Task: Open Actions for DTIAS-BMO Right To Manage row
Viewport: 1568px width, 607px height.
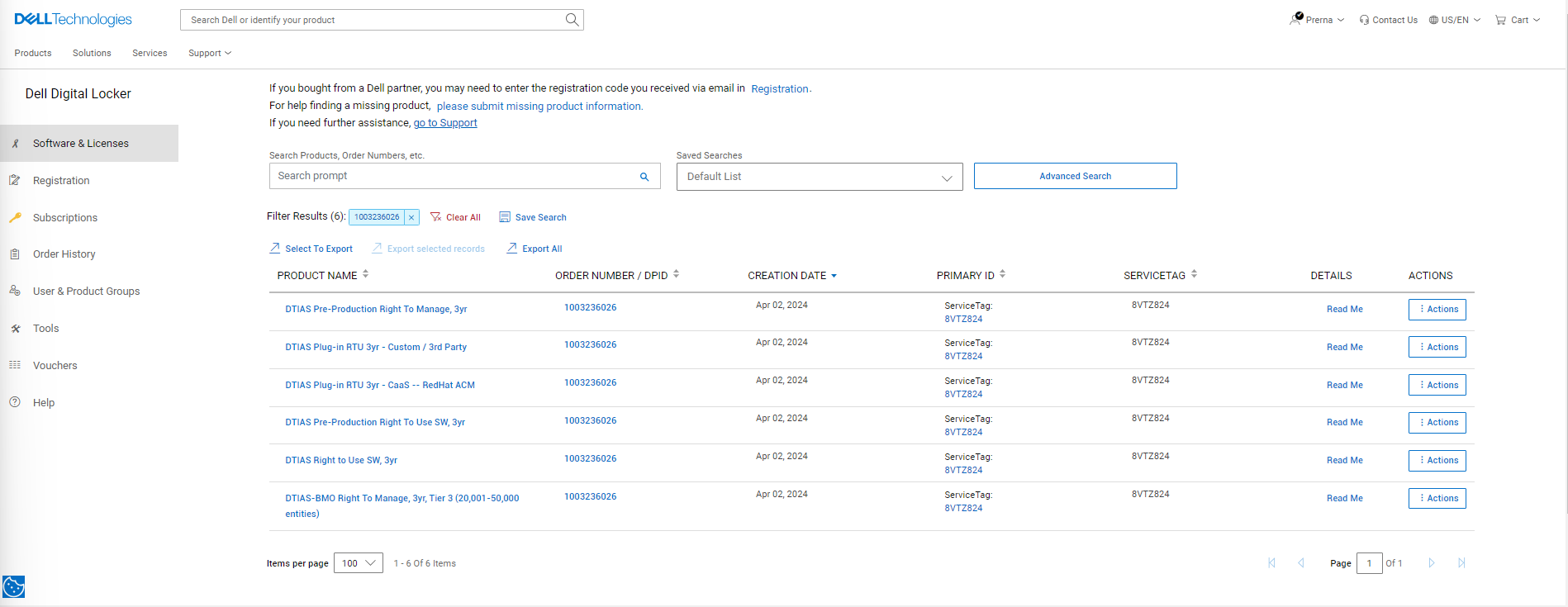Action: click(1437, 498)
